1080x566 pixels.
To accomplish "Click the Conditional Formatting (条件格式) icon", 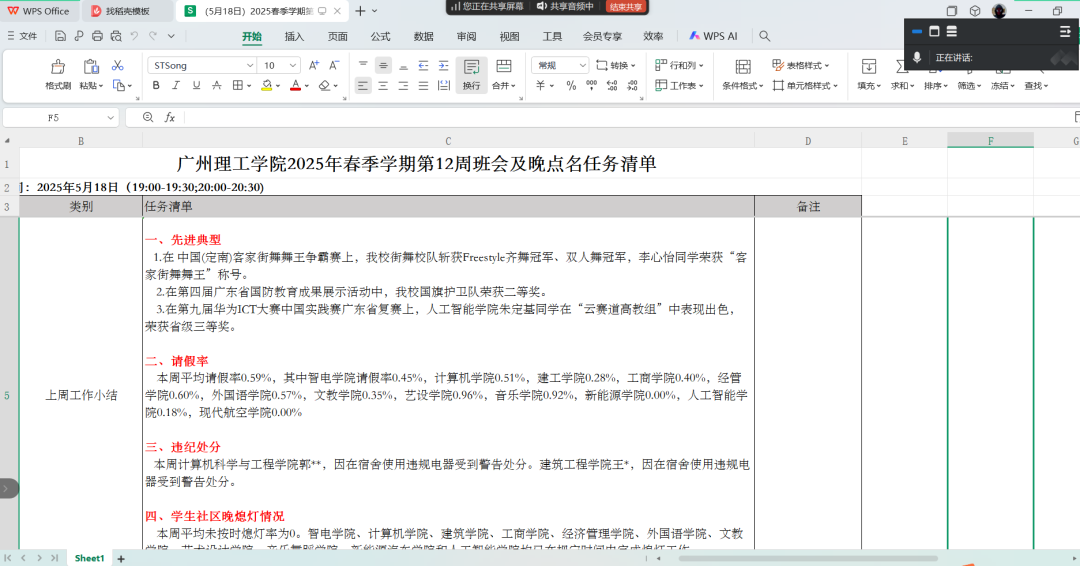I will click(742, 67).
